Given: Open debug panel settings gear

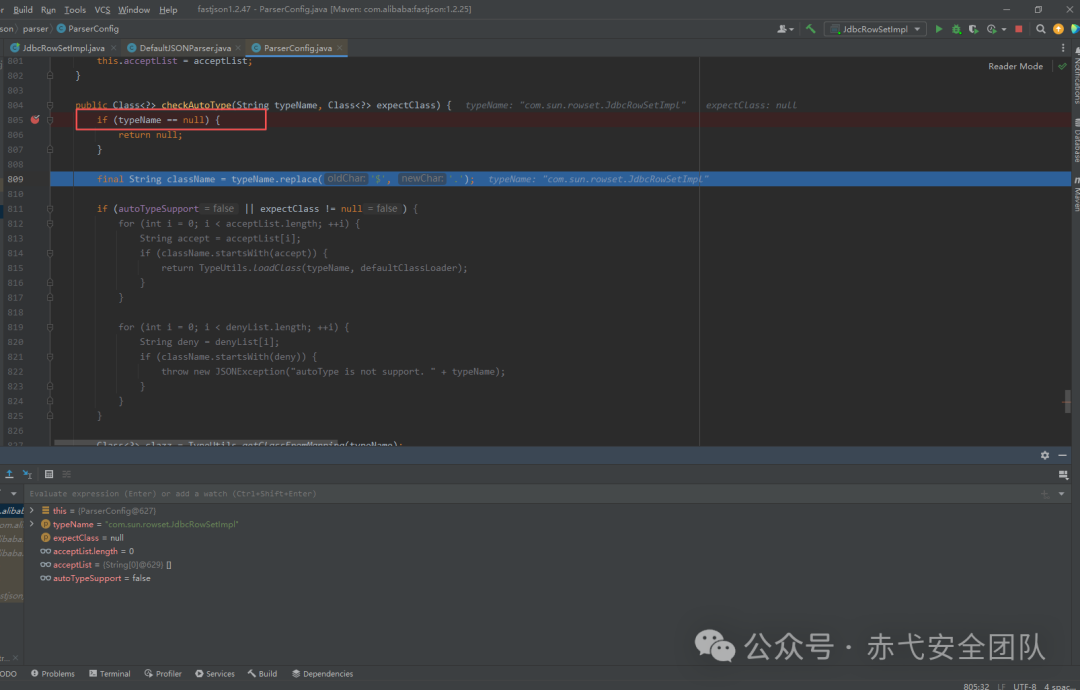Looking at the screenshot, I should click(x=1045, y=455).
